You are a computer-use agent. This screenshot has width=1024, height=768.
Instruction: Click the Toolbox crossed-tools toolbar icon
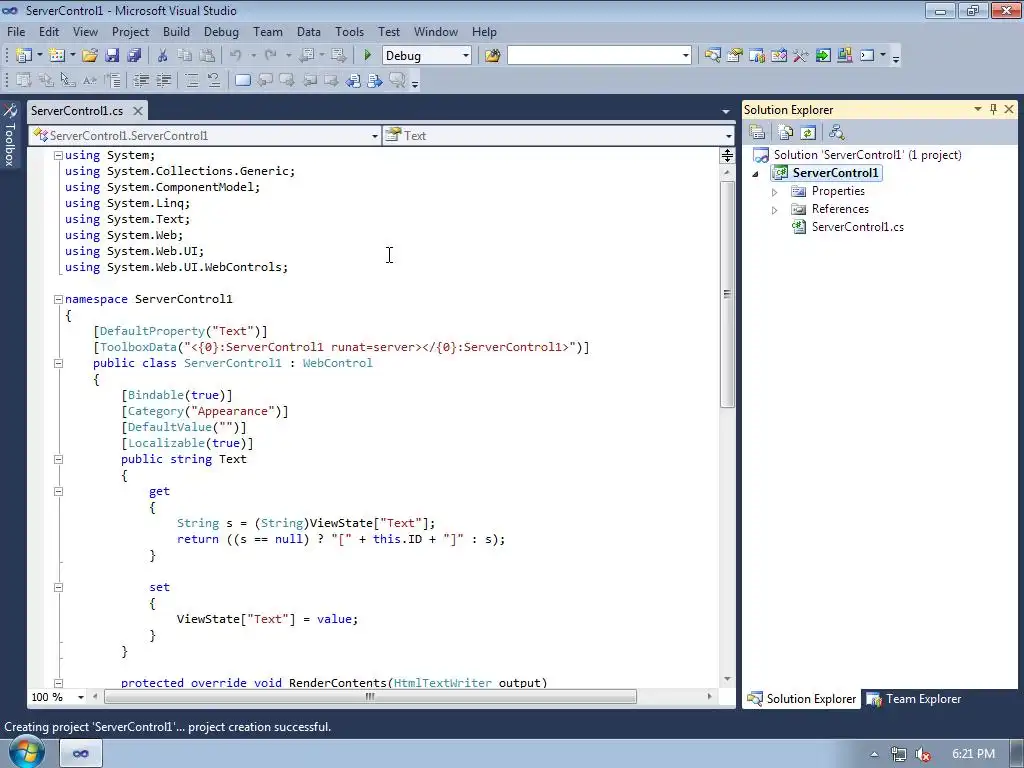click(x=801, y=56)
